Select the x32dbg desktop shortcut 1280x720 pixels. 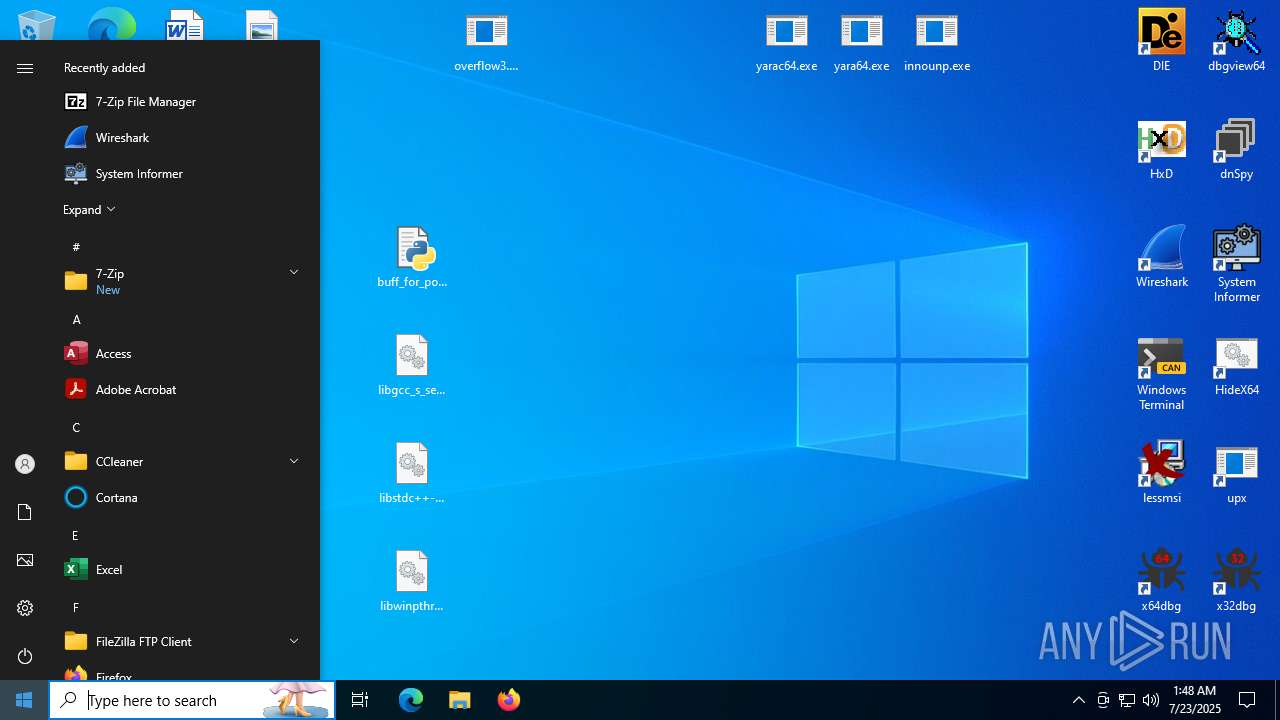pyautogui.click(x=1236, y=581)
